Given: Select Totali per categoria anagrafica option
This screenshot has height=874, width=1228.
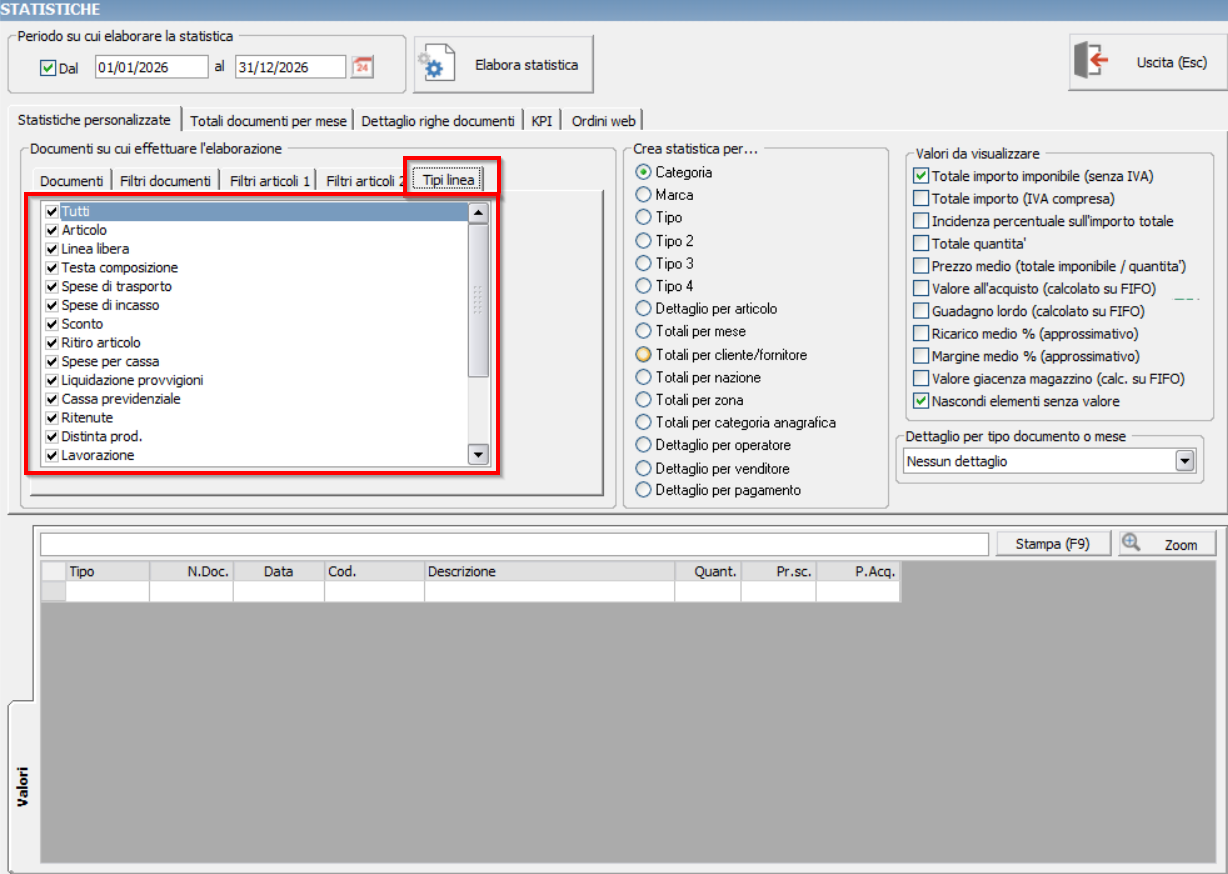Looking at the screenshot, I should pyautogui.click(x=644, y=422).
